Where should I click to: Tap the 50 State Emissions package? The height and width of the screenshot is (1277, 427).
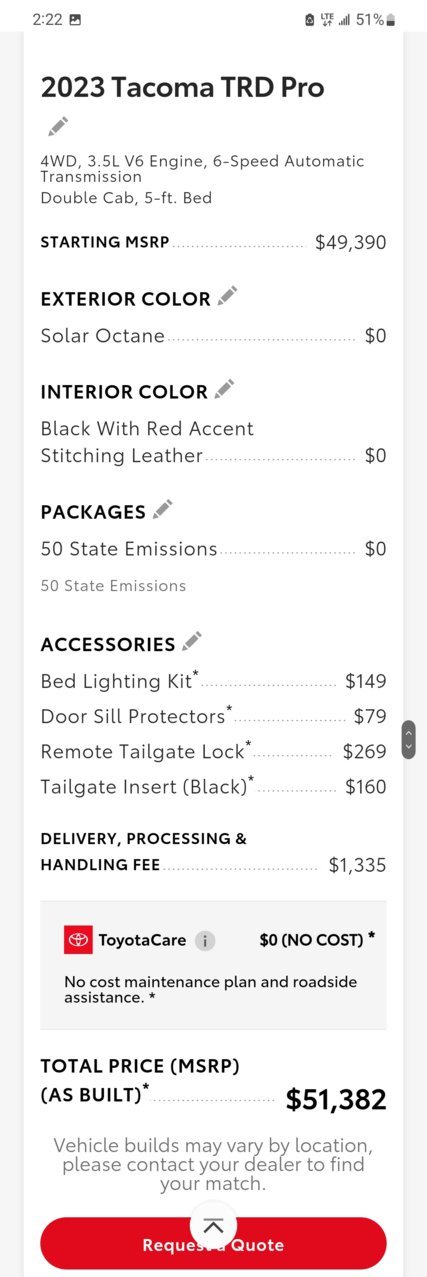point(213,549)
